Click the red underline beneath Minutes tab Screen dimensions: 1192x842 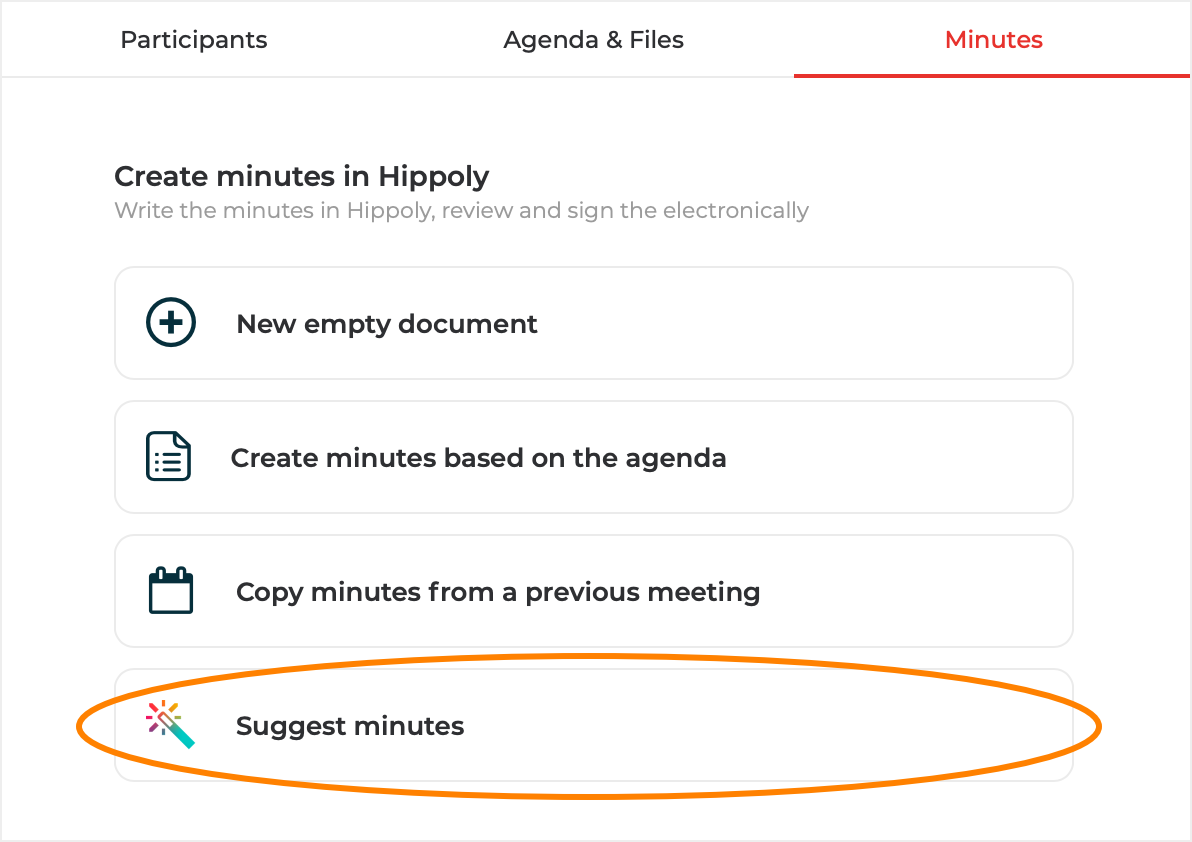point(992,75)
